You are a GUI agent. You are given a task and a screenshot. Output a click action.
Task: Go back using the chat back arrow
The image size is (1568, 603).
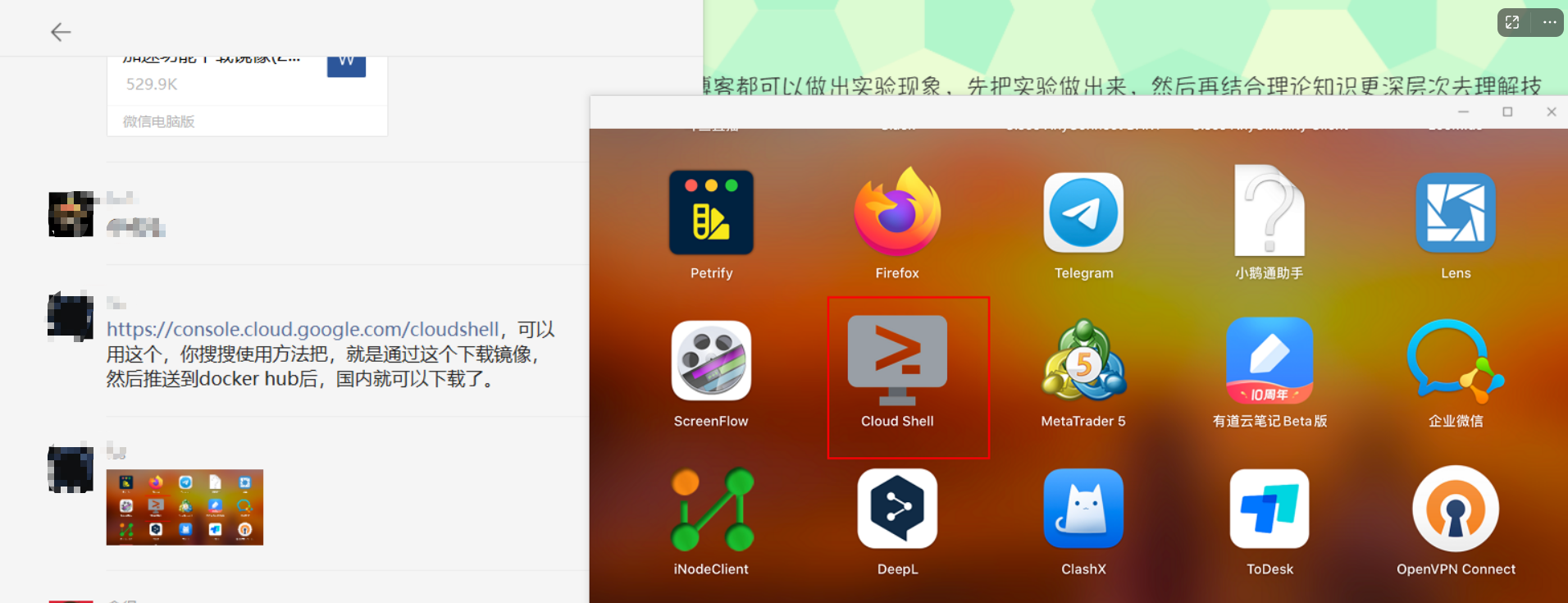(61, 32)
